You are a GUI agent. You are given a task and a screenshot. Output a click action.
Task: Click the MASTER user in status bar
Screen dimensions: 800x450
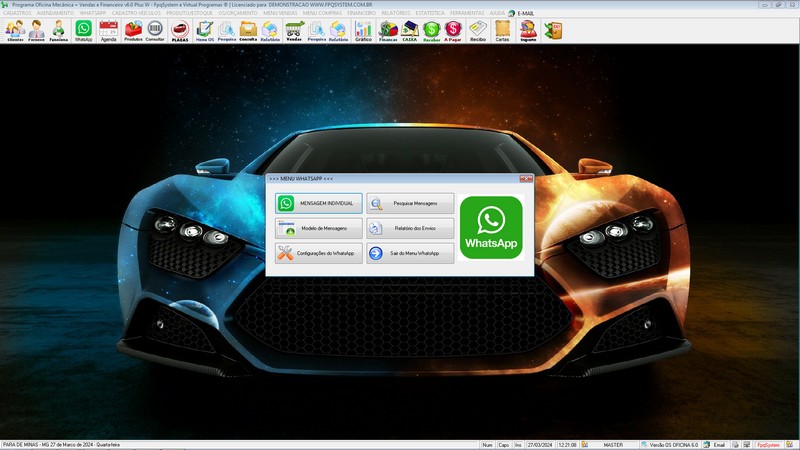point(613,445)
